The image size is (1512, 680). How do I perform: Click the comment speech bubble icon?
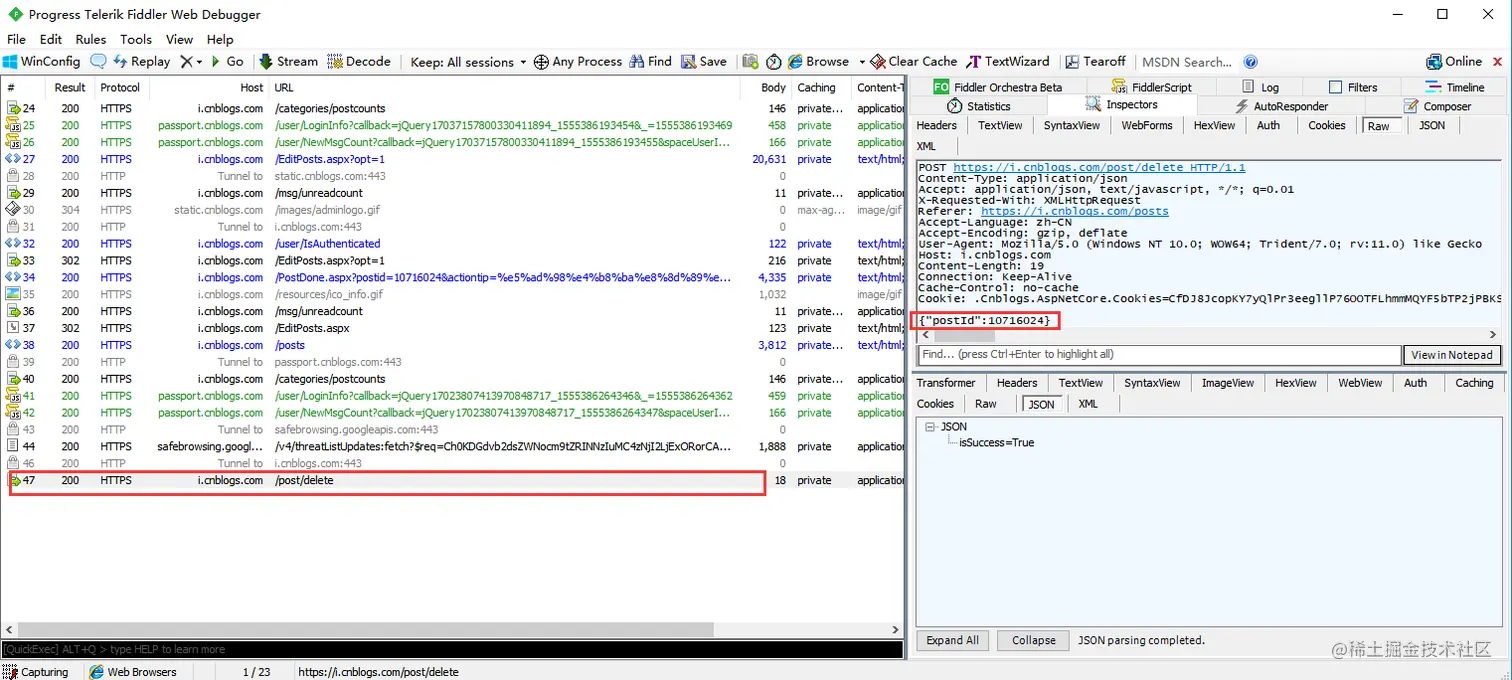(x=98, y=61)
